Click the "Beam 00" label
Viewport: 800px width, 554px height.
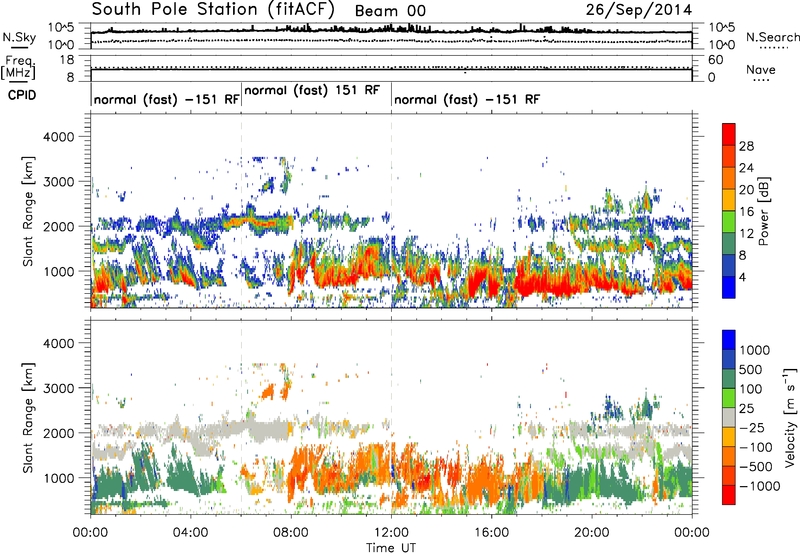pyautogui.click(x=390, y=11)
